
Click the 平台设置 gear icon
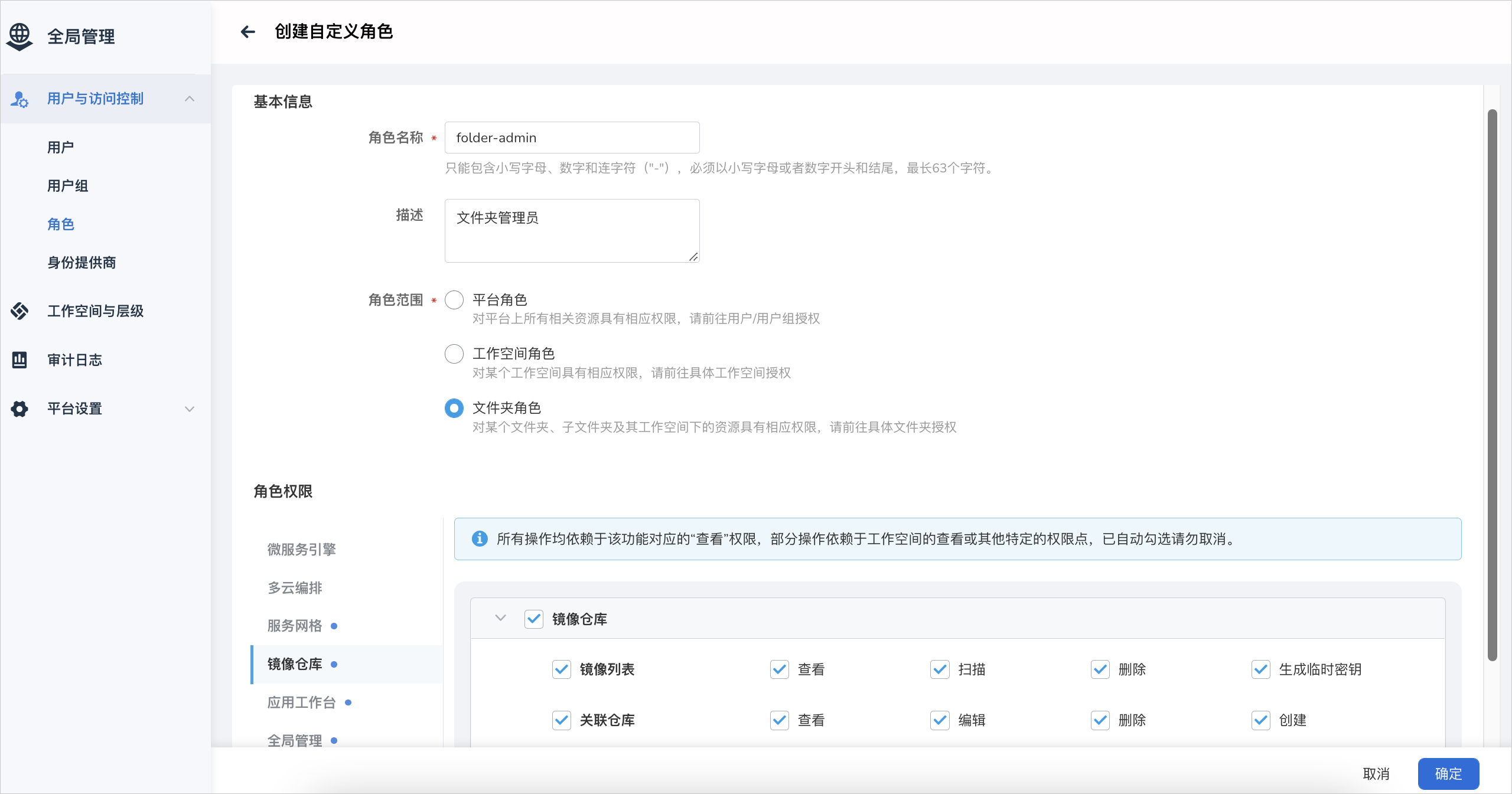19,409
